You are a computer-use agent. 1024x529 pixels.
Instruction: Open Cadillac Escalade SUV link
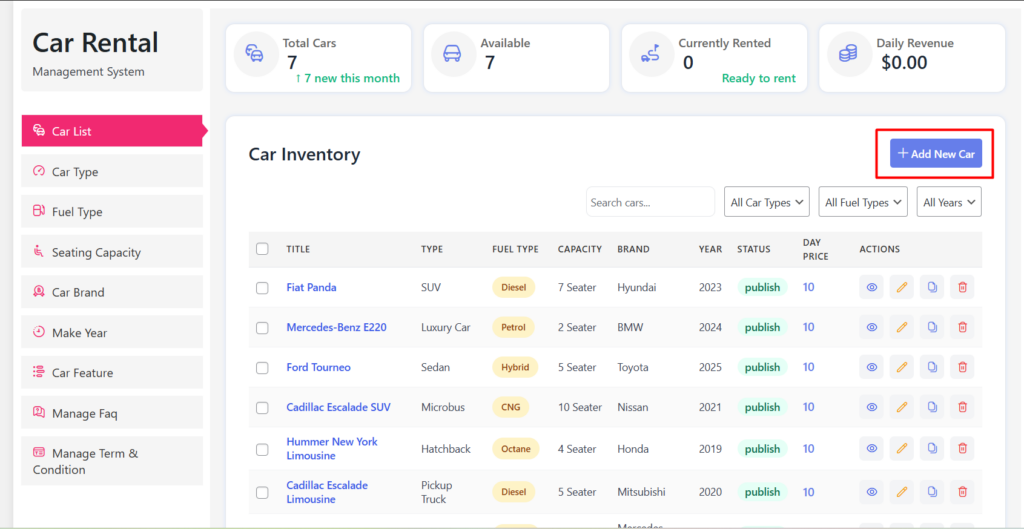click(x=338, y=407)
